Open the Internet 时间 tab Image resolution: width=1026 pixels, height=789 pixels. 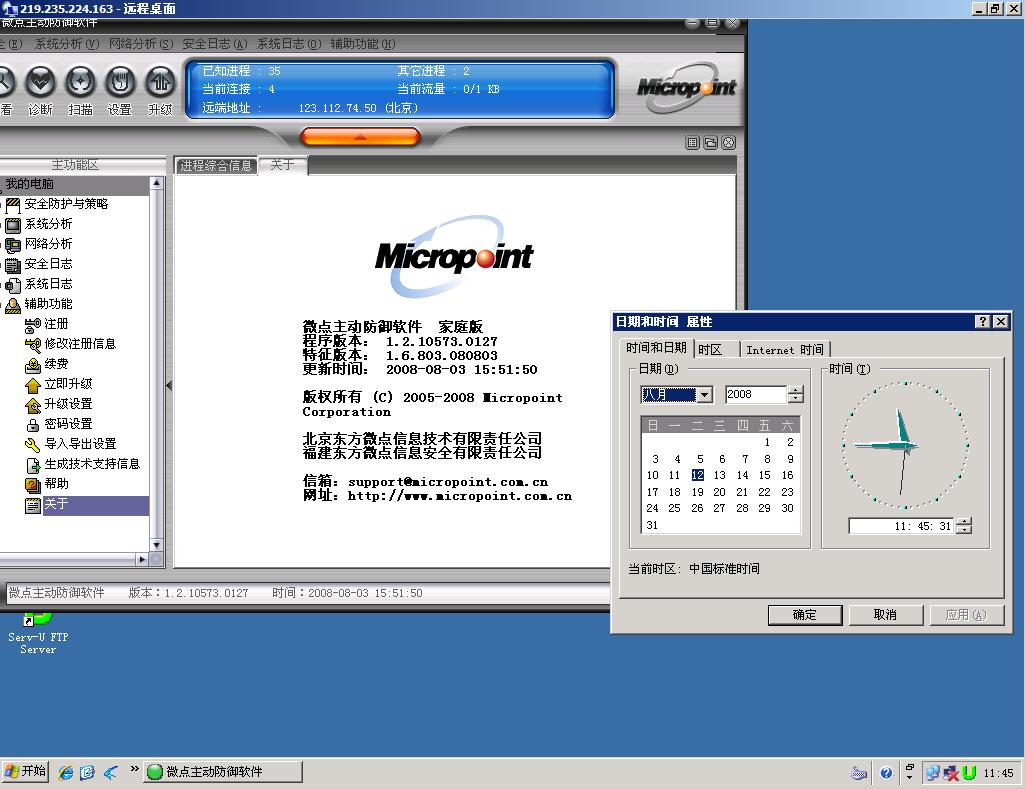click(x=785, y=349)
